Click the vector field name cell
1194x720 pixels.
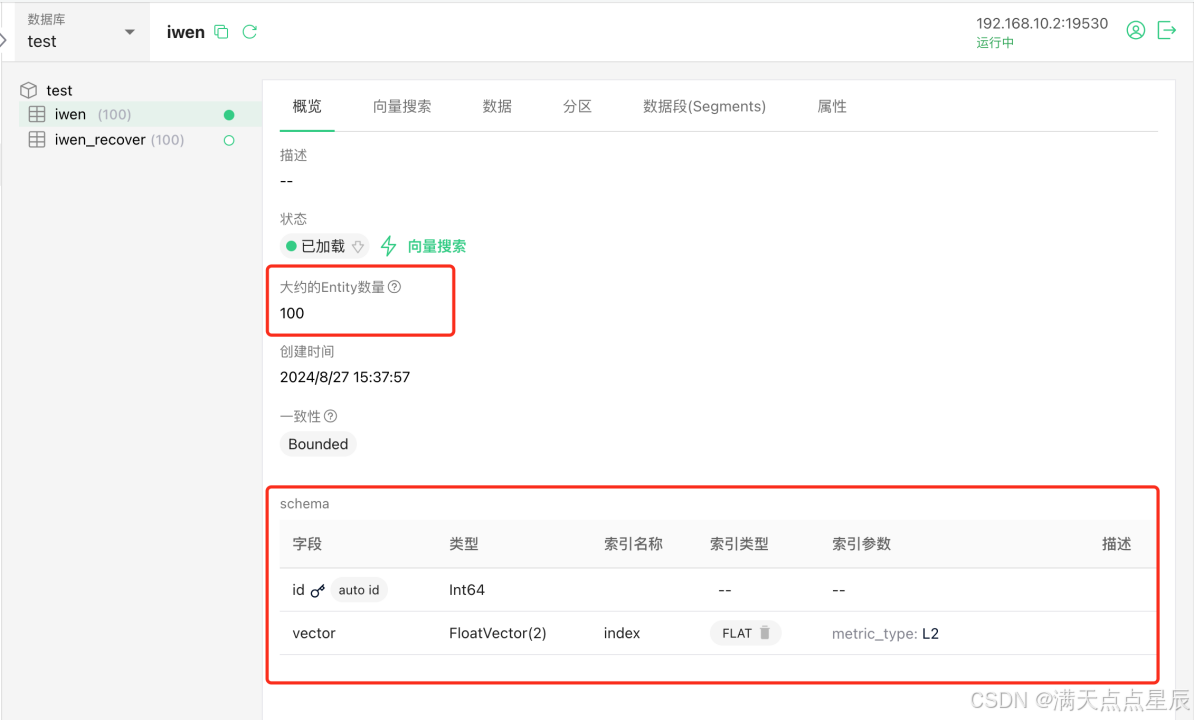(314, 633)
